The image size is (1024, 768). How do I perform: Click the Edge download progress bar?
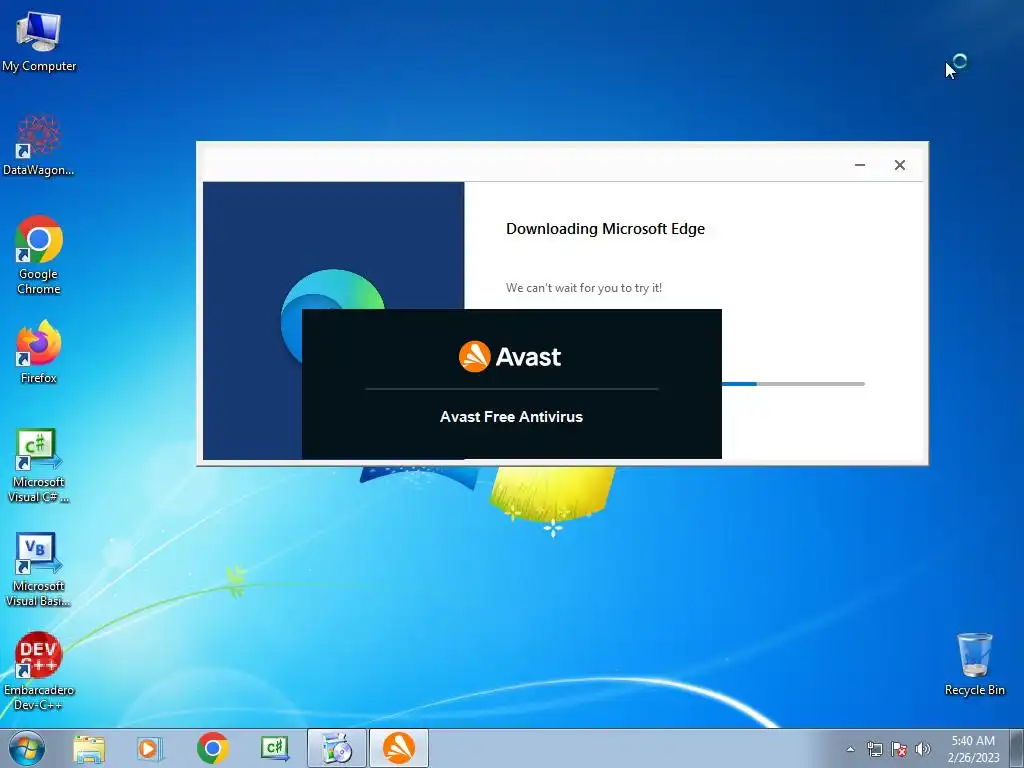coord(793,384)
